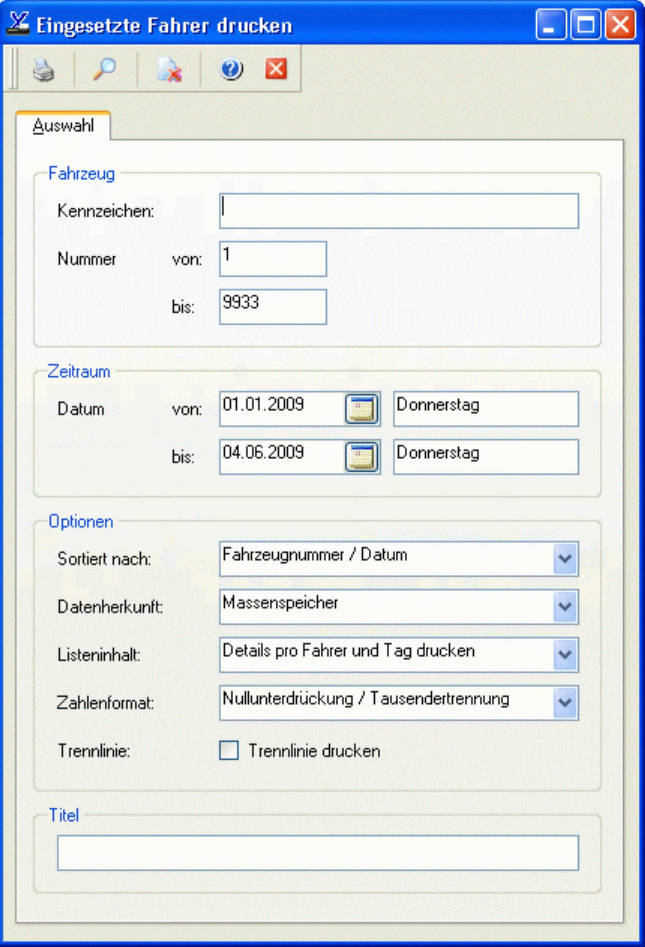
Task: Click into the Kennzeichen input field
Action: tap(398, 211)
